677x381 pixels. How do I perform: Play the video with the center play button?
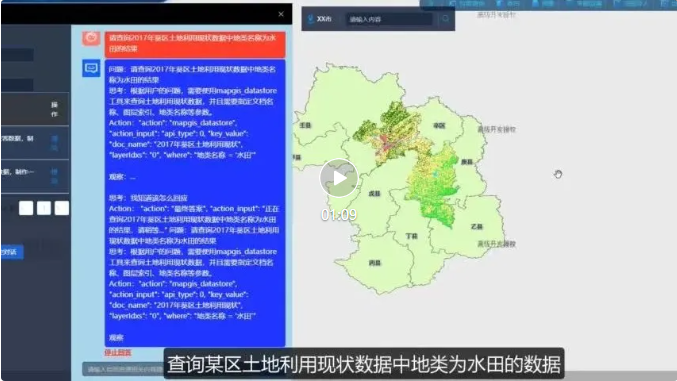pyautogui.click(x=338, y=178)
